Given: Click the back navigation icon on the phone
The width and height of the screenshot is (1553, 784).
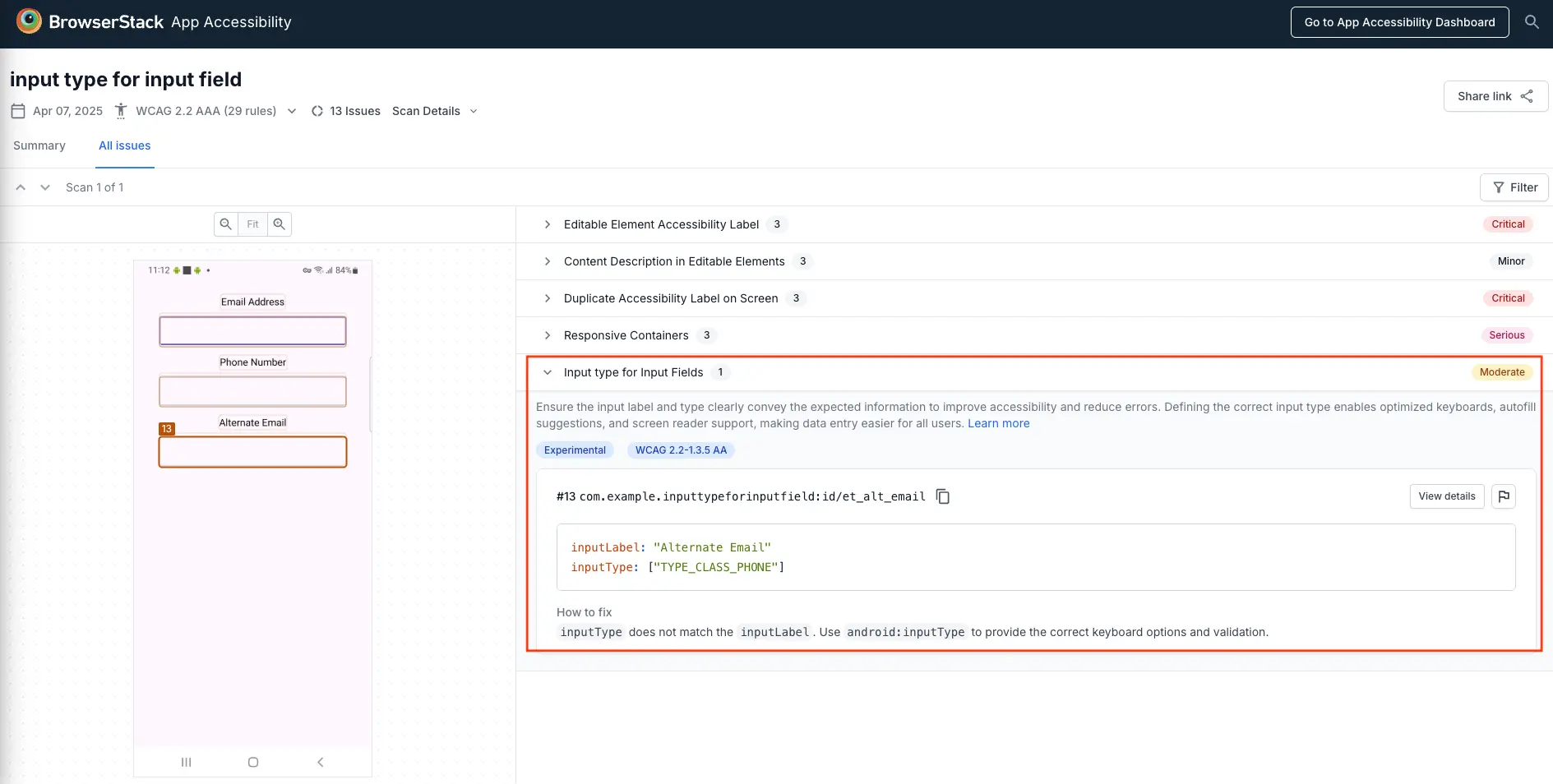Looking at the screenshot, I should pos(321,762).
